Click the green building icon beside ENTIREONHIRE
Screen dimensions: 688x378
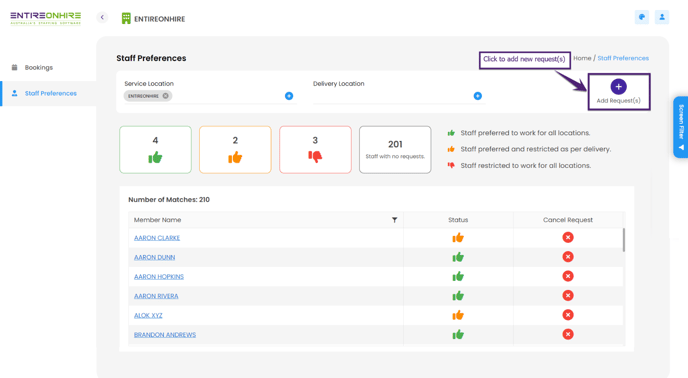coord(126,18)
